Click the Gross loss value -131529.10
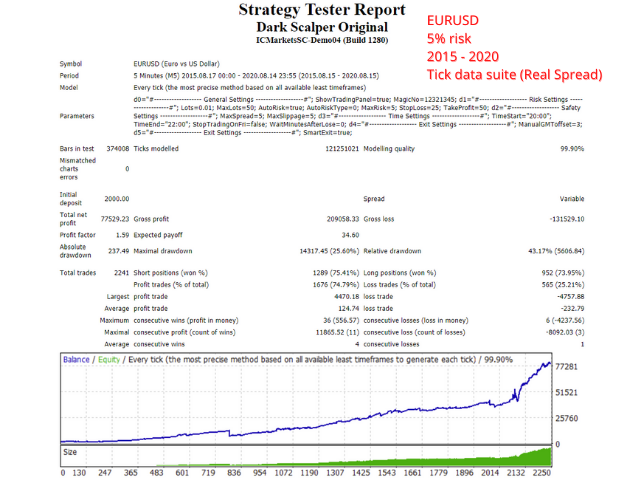The image size is (640, 480). coord(567,219)
